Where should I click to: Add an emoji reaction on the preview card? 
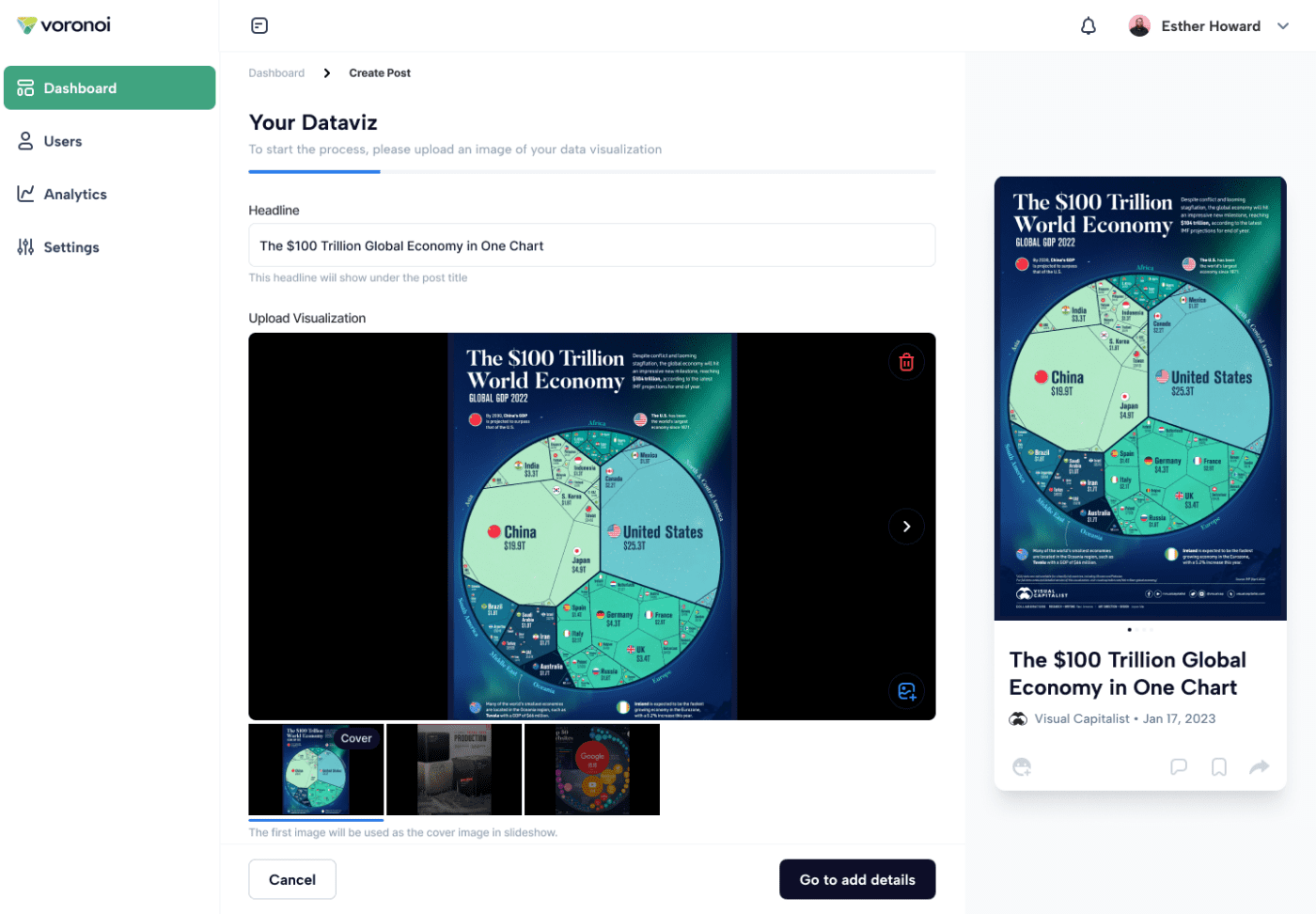[x=1022, y=766]
